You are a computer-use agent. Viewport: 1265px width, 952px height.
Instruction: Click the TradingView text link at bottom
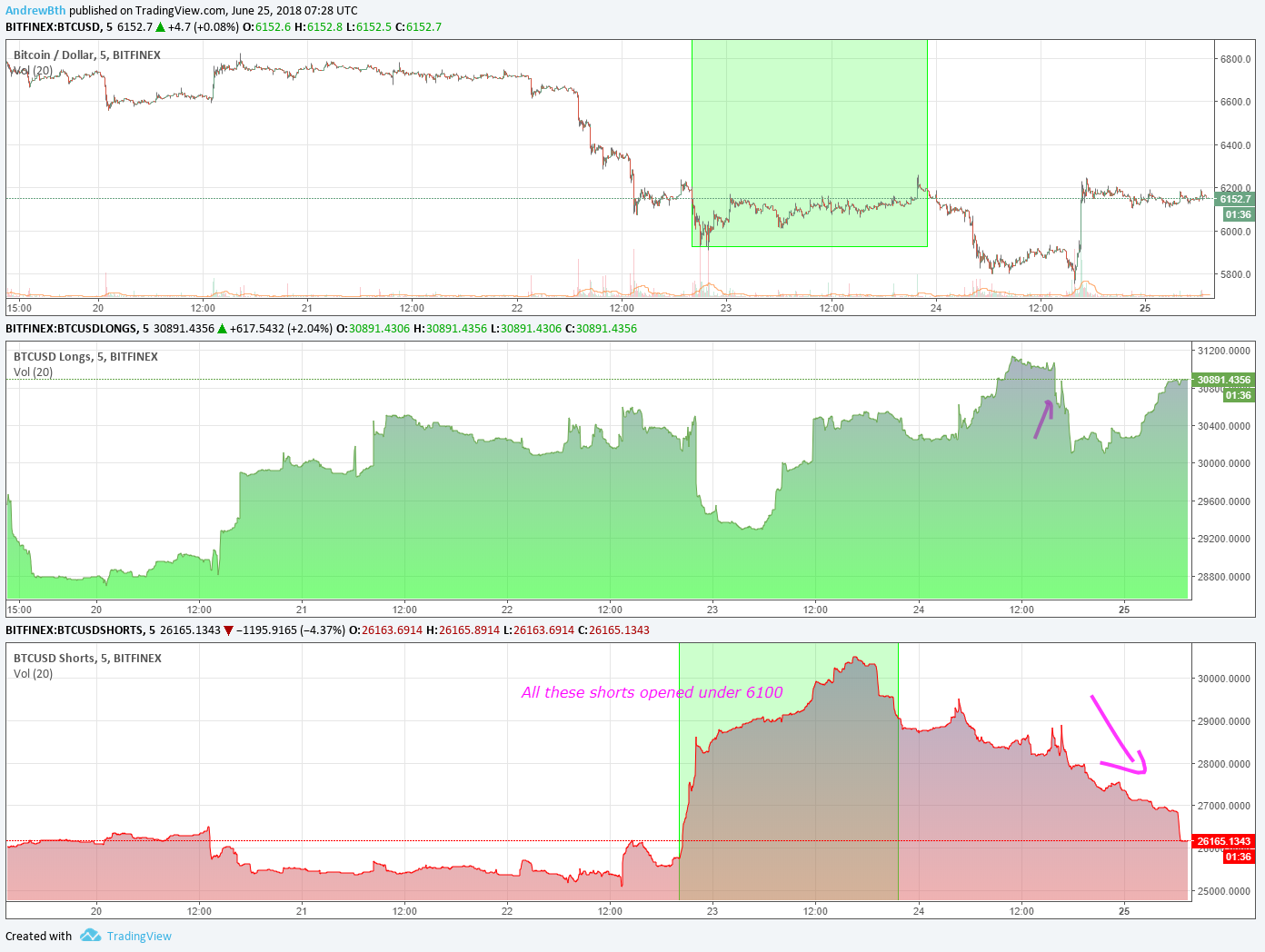139,936
